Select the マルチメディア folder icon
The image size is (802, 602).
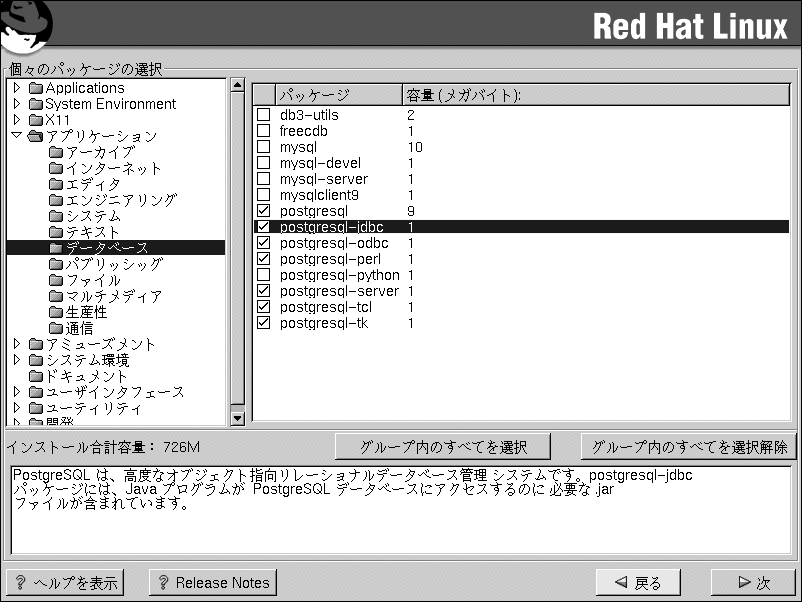pos(57,296)
